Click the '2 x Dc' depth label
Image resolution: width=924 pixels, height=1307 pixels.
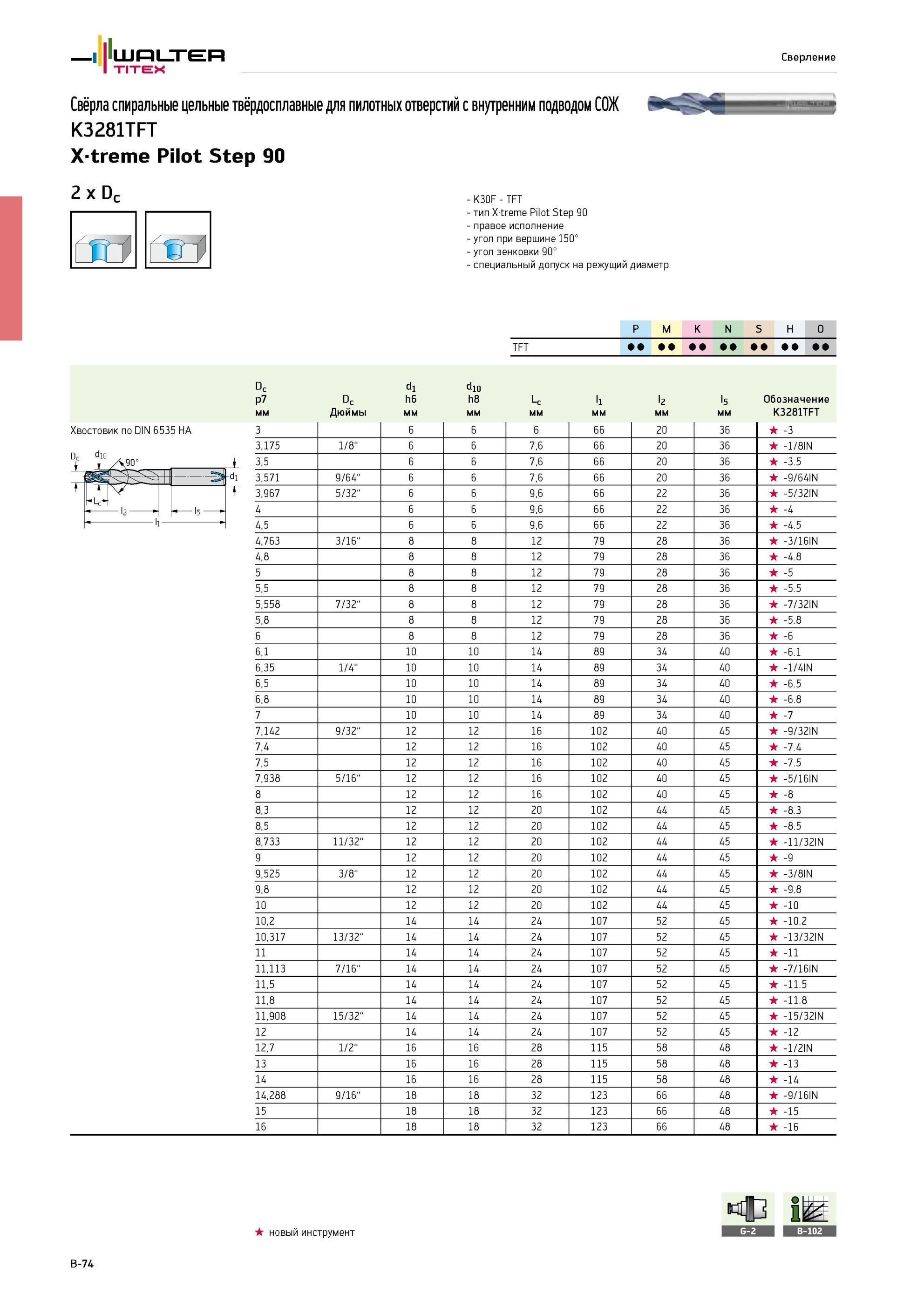(x=95, y=194)
